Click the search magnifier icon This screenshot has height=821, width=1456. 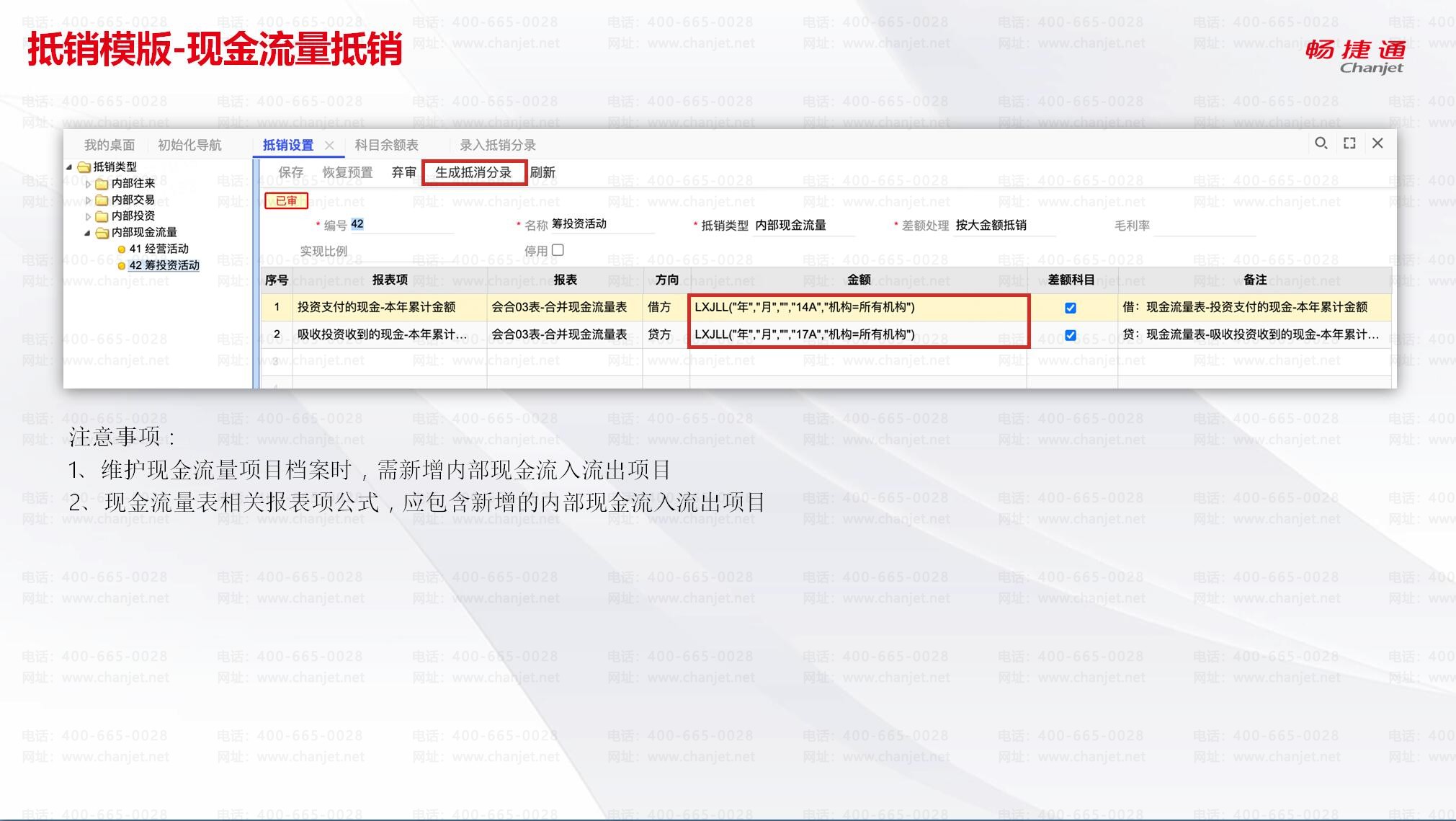(1321, 143)
